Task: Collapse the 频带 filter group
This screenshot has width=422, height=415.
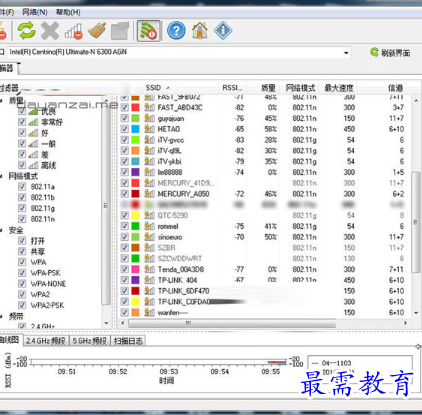Action: pyautogui.click(x=2, y=316)
